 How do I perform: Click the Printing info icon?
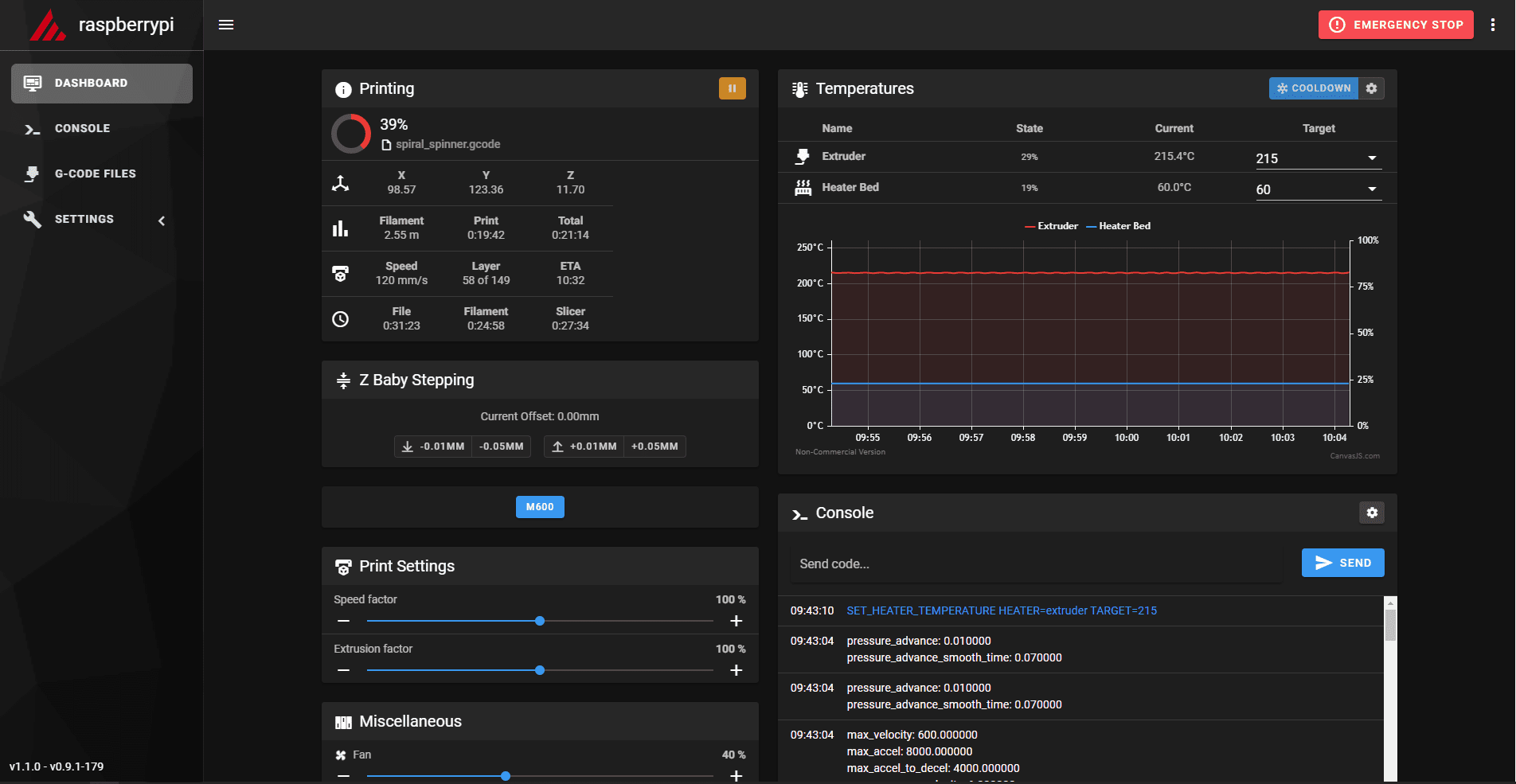coord(343,89)
